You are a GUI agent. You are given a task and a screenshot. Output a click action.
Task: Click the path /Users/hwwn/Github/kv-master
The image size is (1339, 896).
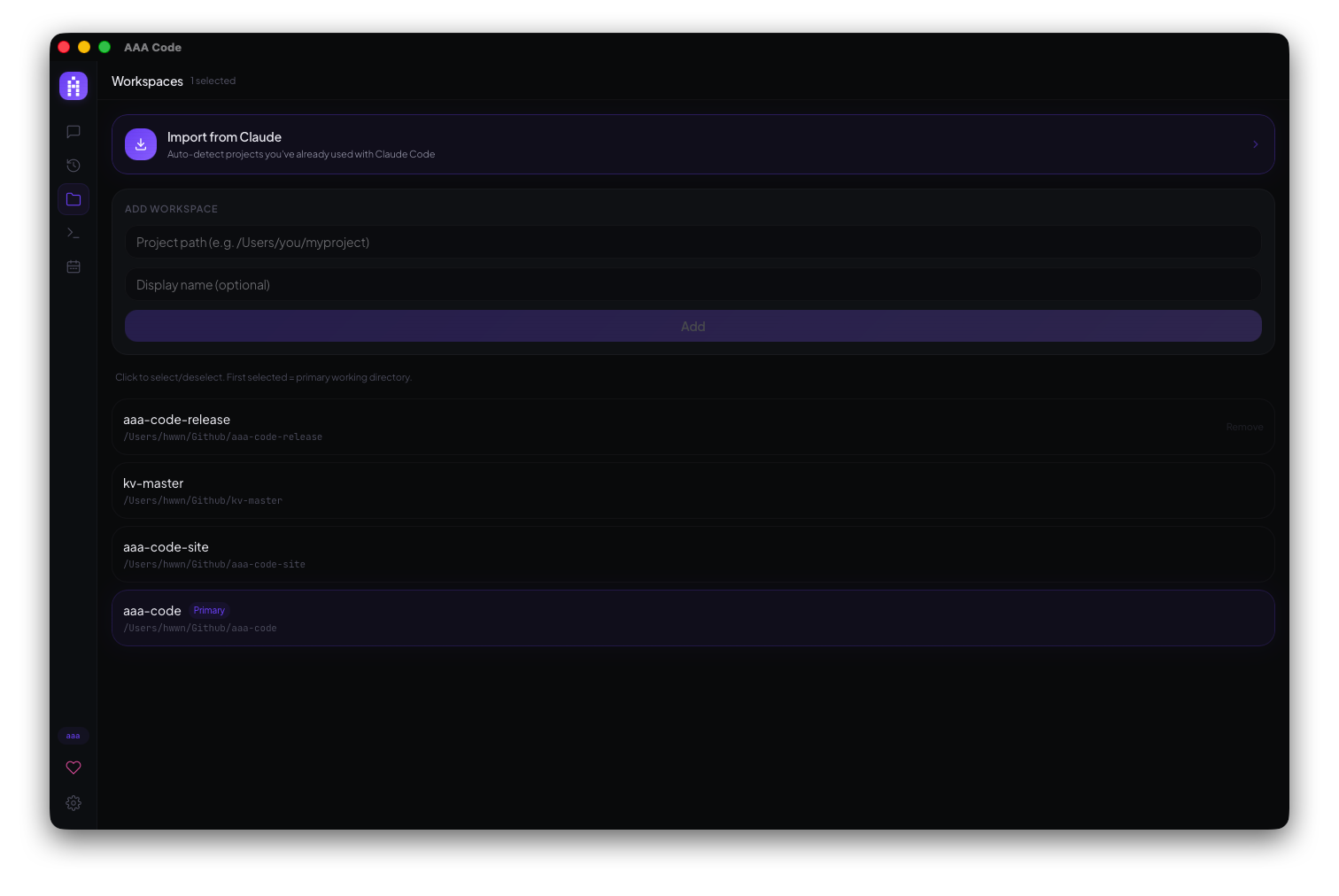203,501
